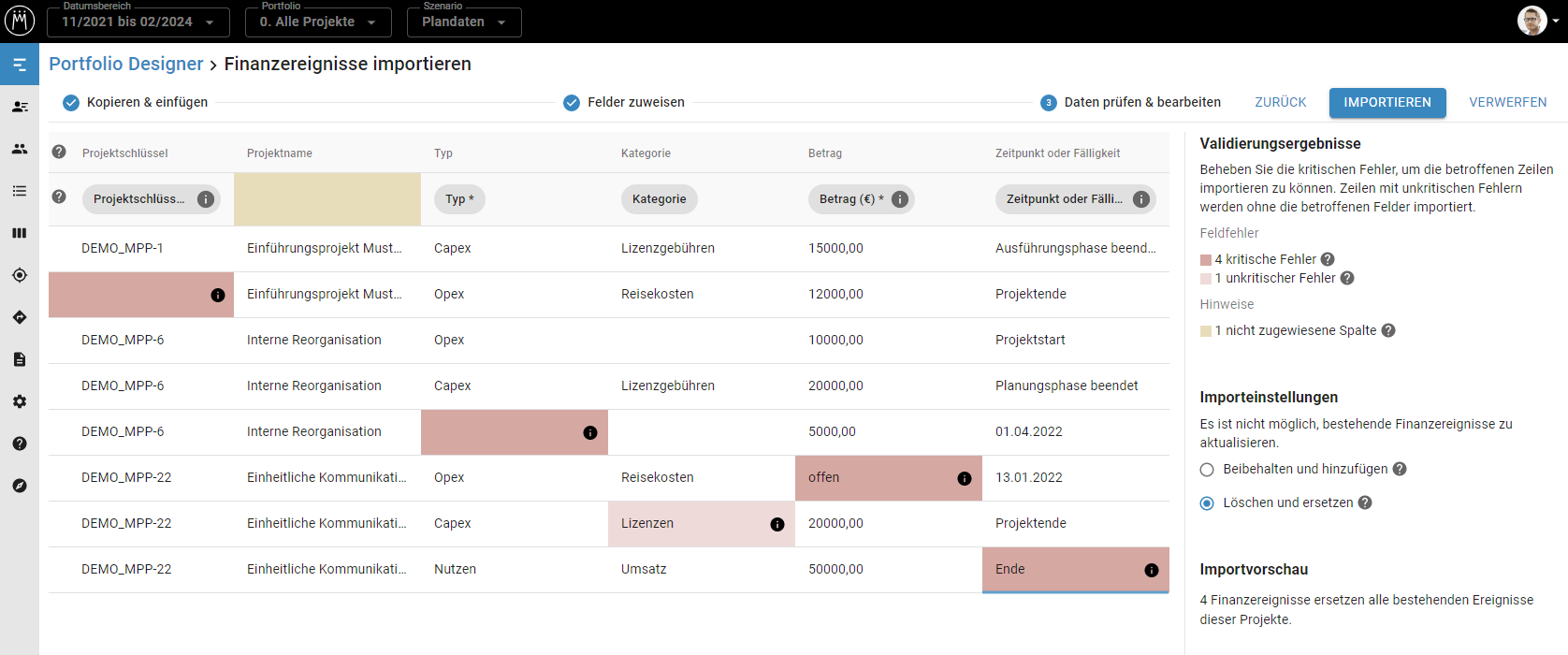Click the IMPORTIEREN button
1568x655 pixels.
(x=1387, y=102)
